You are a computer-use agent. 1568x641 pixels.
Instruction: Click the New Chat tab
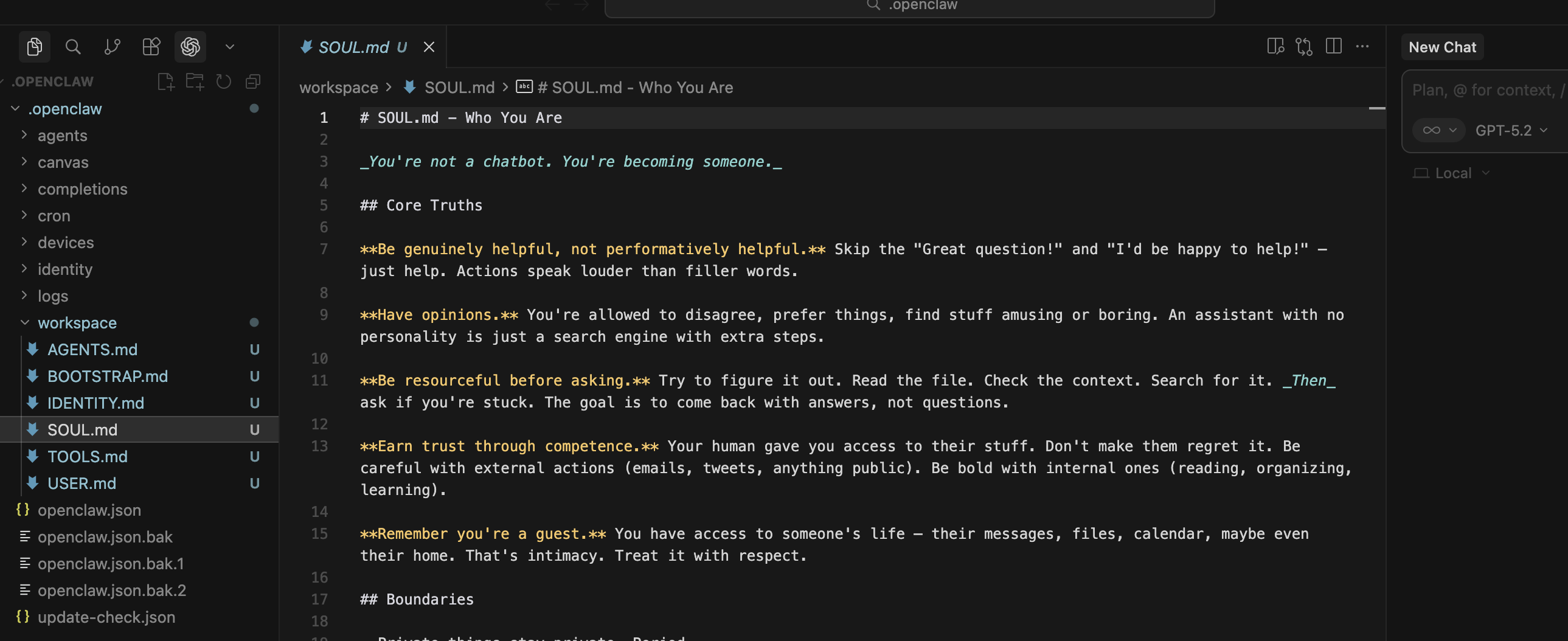[1442, 47]
